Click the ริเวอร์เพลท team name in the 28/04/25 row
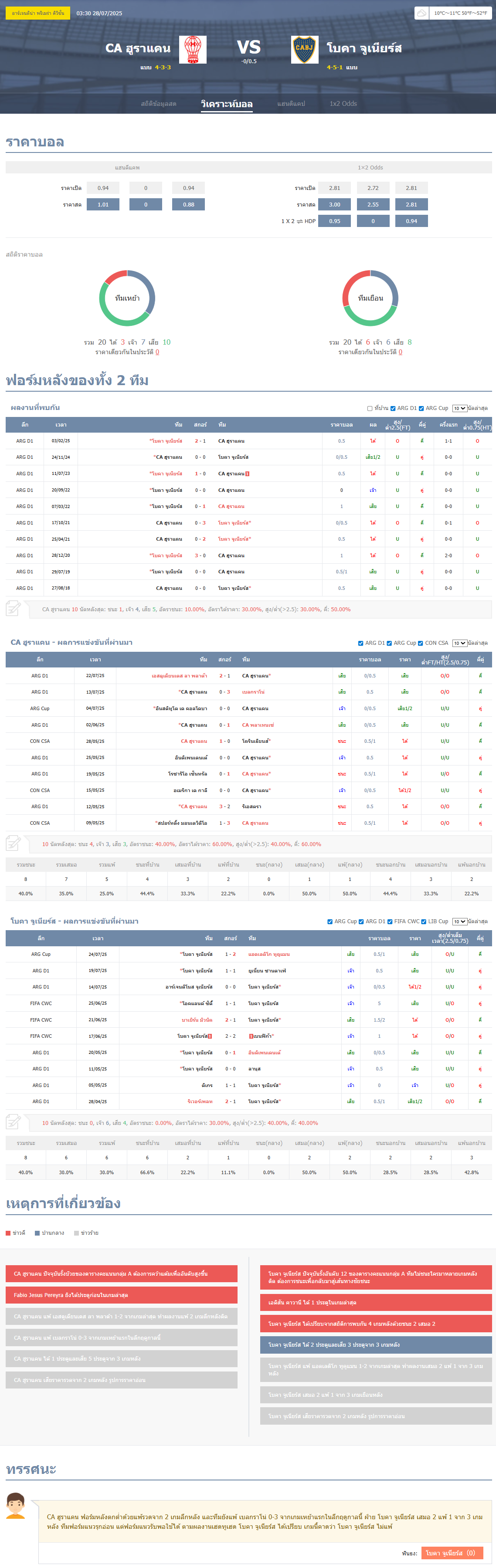The image size is (496, 1568). [200, 1102]
